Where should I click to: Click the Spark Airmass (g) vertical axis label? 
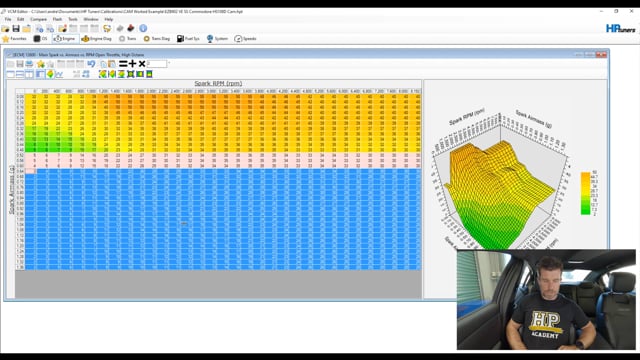11,189
